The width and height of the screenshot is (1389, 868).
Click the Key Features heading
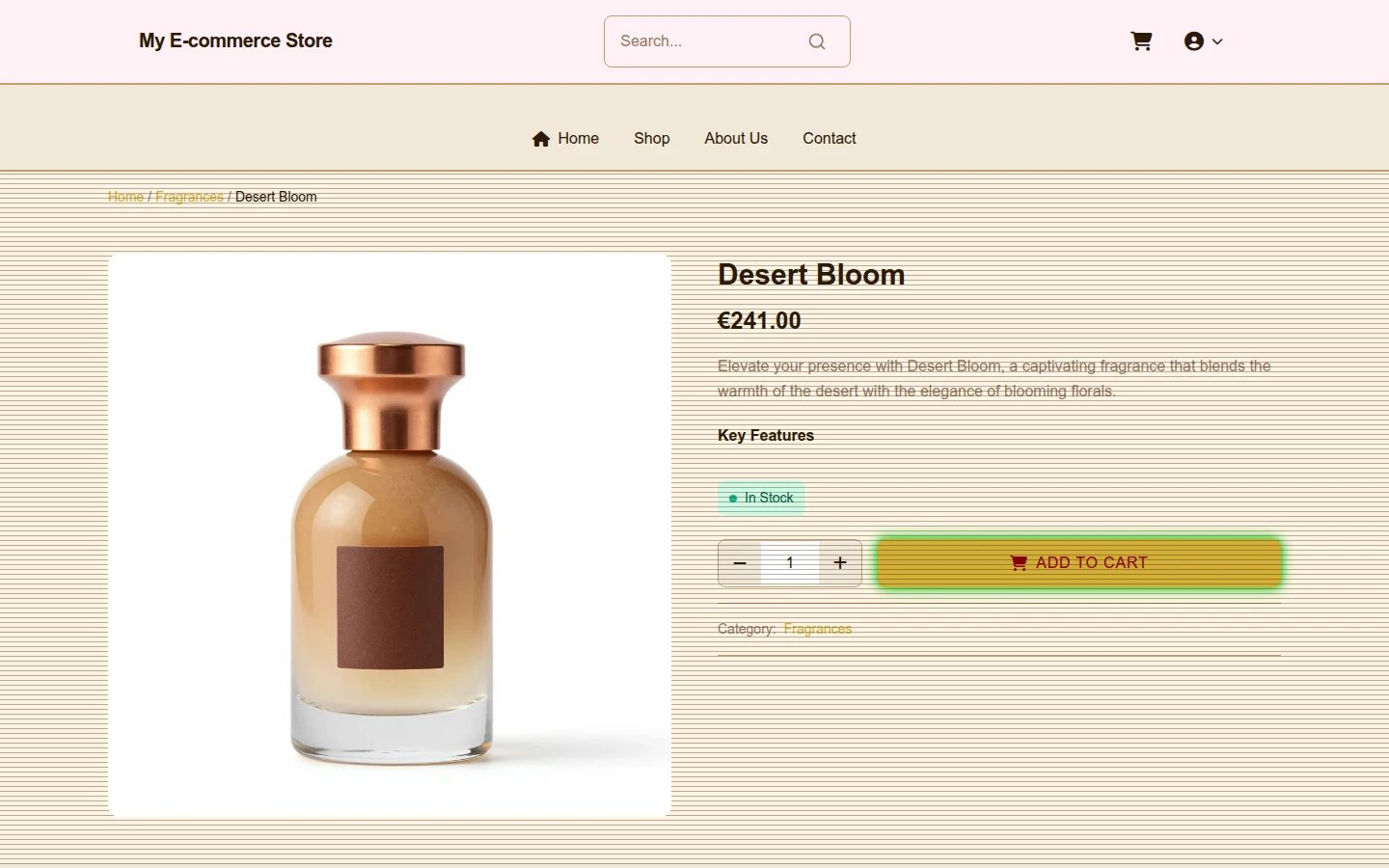[766, 436]
